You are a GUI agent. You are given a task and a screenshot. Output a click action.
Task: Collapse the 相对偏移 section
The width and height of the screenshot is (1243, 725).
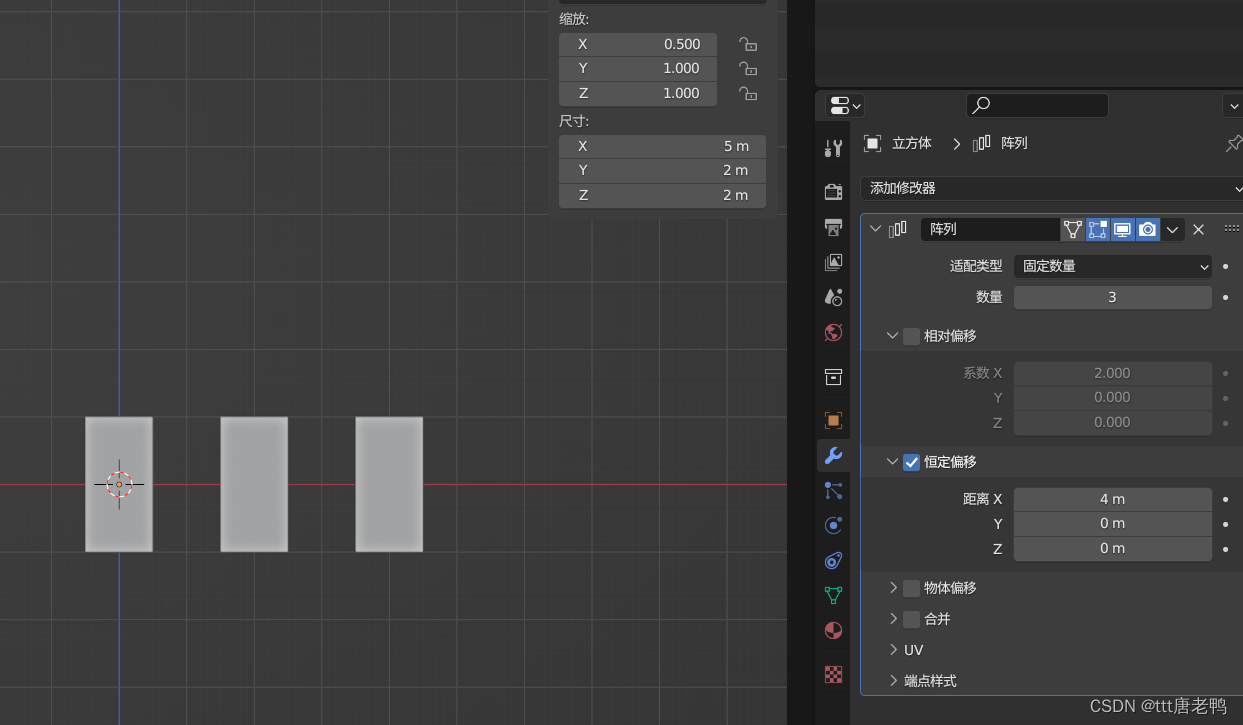[x=892, y=336]
